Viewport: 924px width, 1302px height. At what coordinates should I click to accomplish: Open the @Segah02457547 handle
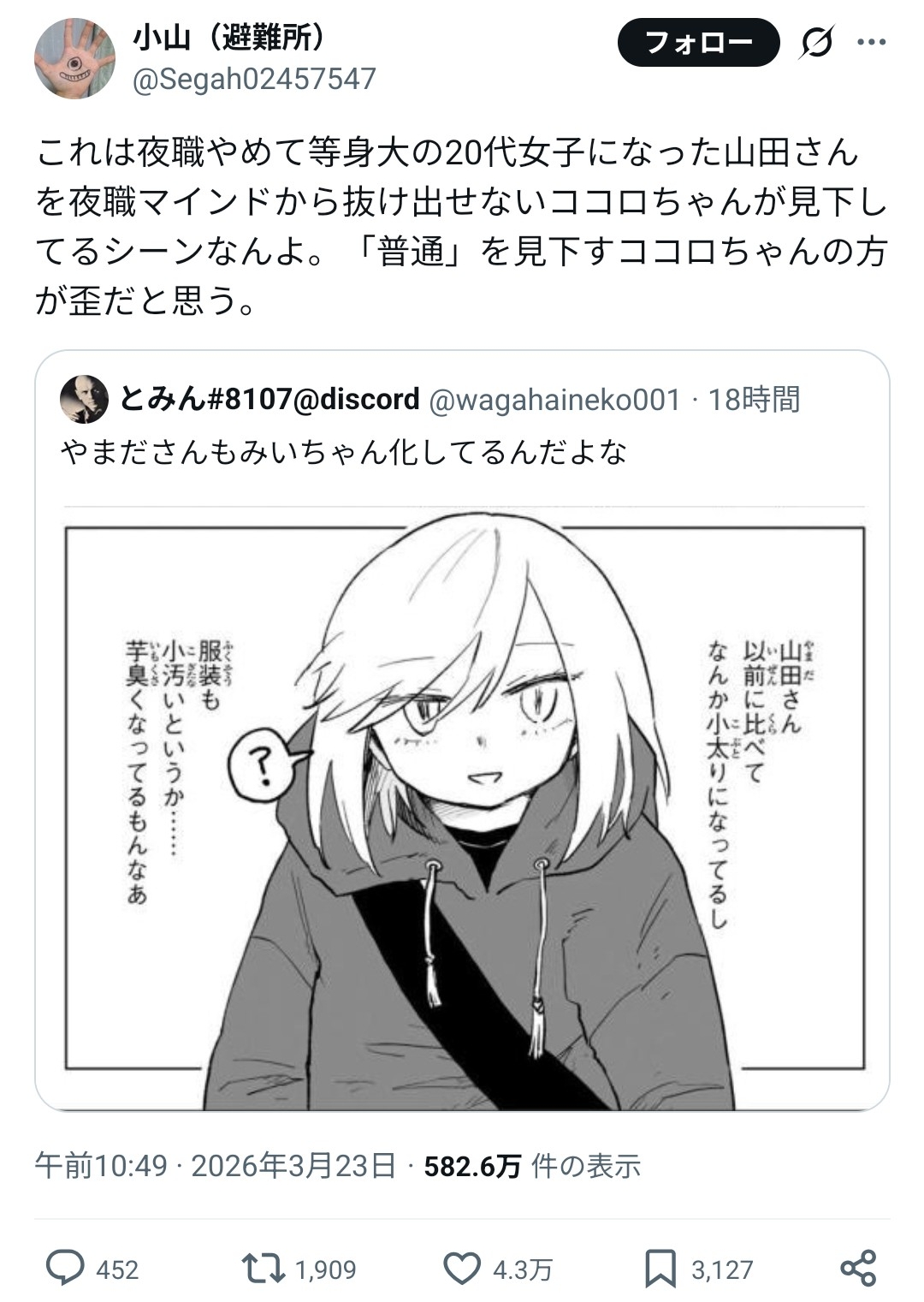pos(254,79)
